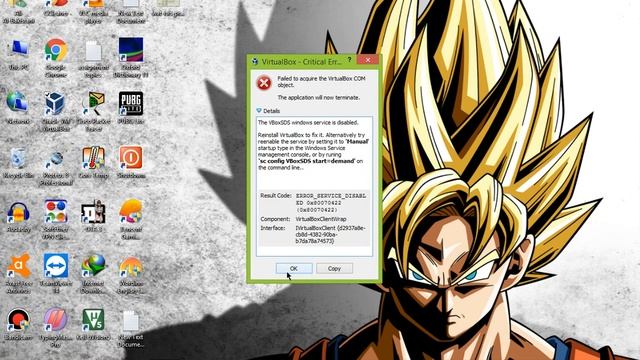Viewport: 640px width, 360px height.
Task: Click the VirtualBox logo in the dialog title bar
Action: 255,62
